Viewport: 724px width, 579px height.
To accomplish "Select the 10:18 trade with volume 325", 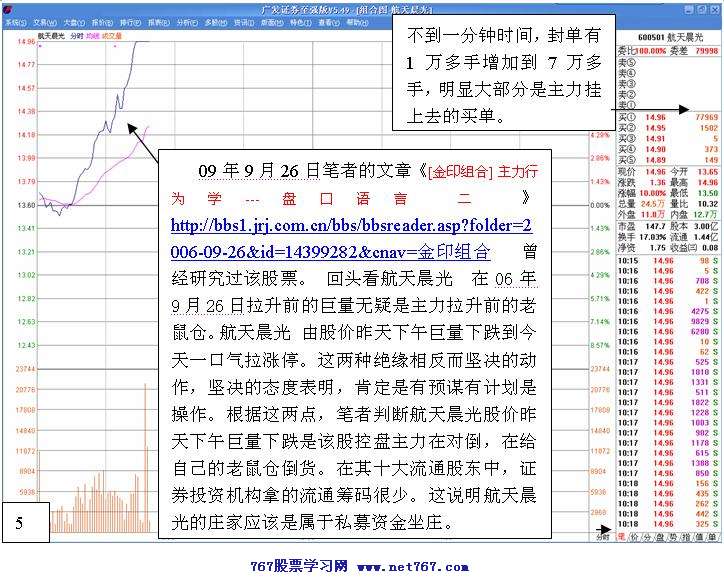I will [668, 524].
